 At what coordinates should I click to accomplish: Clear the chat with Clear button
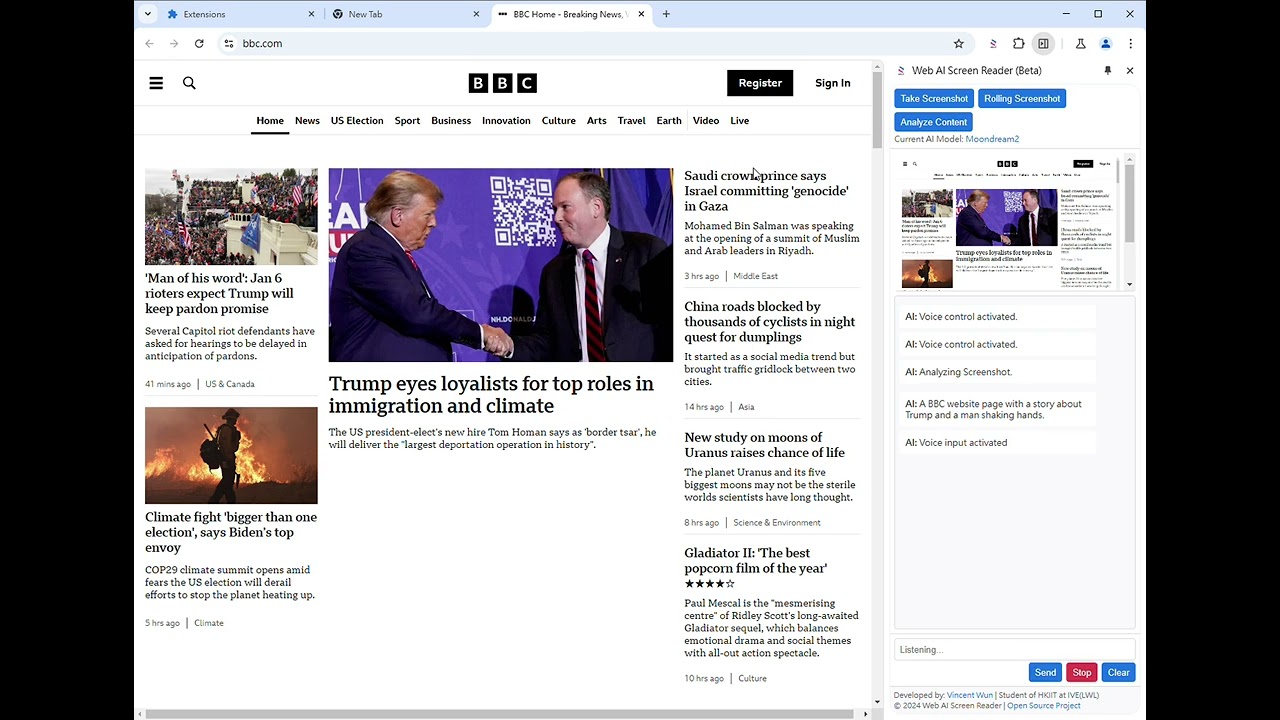(1118, 673)
